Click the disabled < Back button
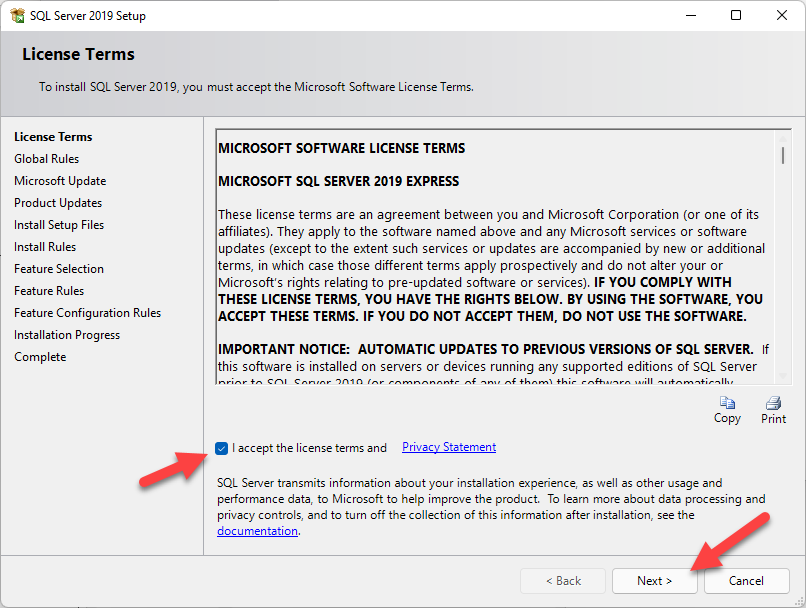This screenshot has height=608, width=806. click(x=563, y=581)
